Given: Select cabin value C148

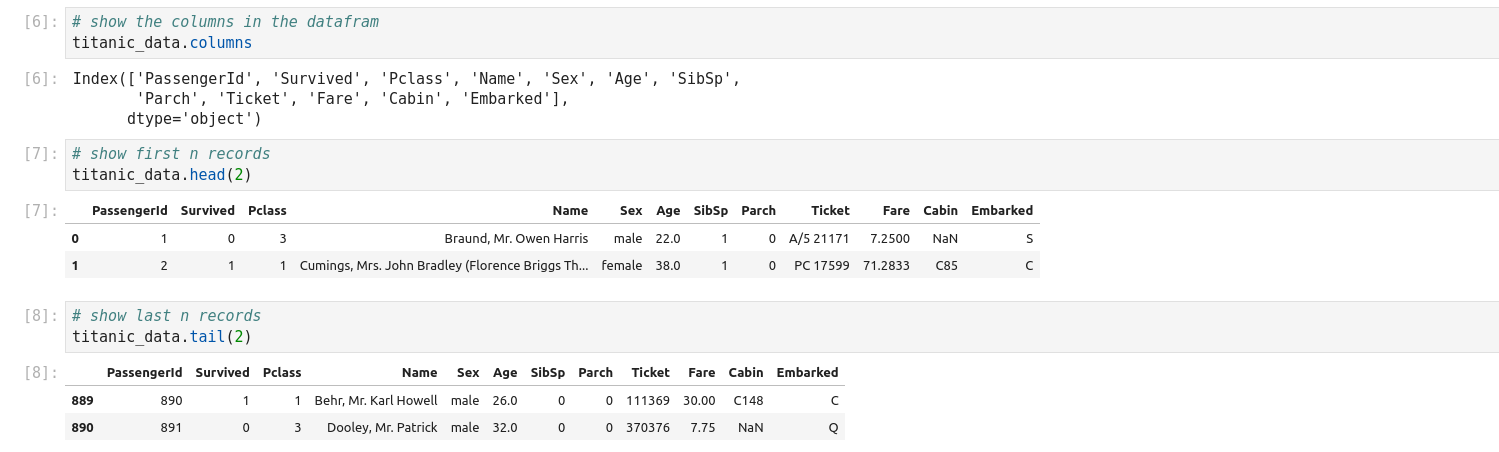Looking at the screenshot, I should (748, 401).
